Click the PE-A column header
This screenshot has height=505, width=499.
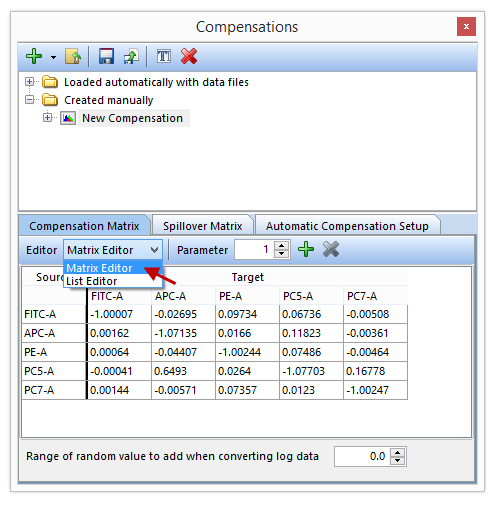(x=247, y=296)
